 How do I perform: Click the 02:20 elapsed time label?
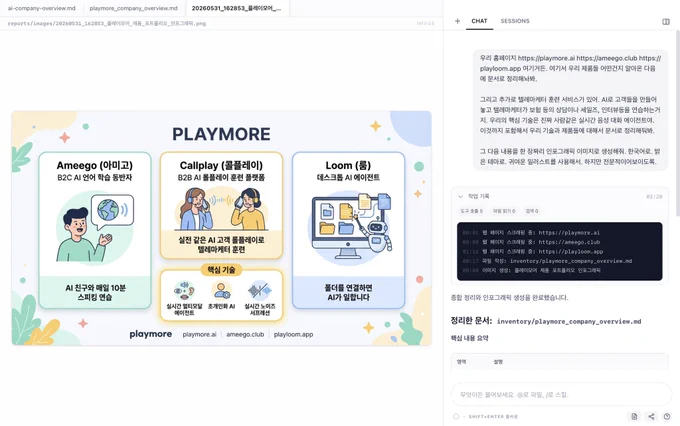(x=654, y=197)
